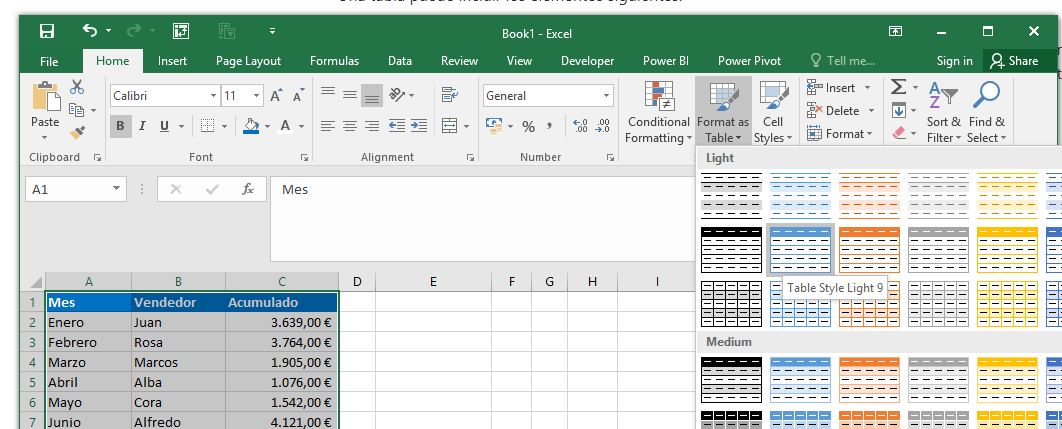Open the font size 11 dropdown
This screenshot has width=1062, height=429.
(x=256, y=96)
